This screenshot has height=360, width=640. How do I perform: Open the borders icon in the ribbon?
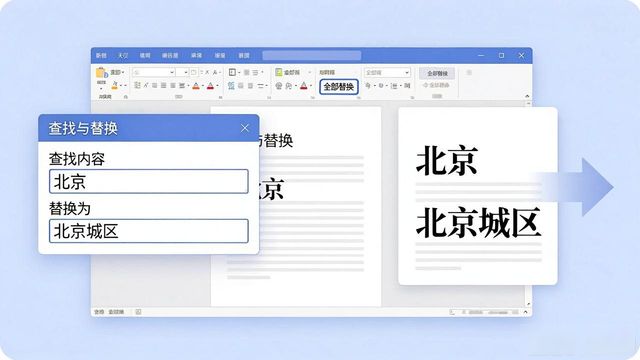coord(232,72)
